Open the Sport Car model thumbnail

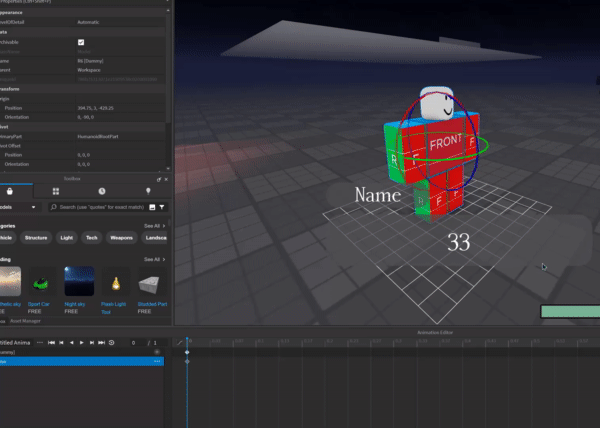point(41,282)
